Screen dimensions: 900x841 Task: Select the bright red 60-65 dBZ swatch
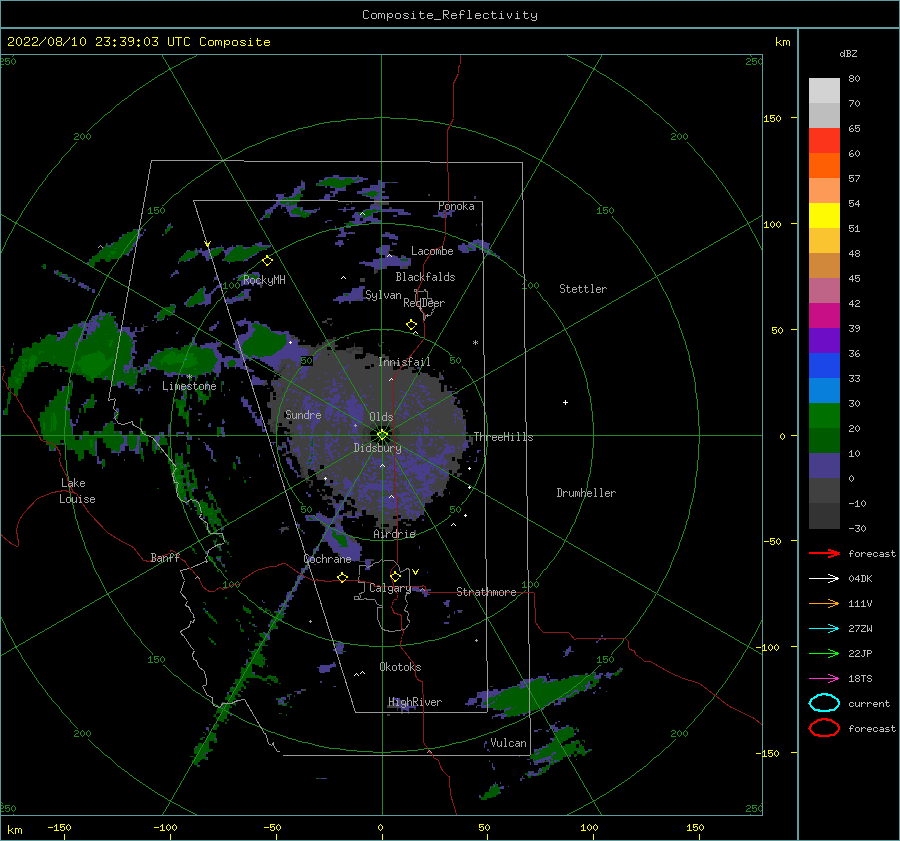click(824, 141)
